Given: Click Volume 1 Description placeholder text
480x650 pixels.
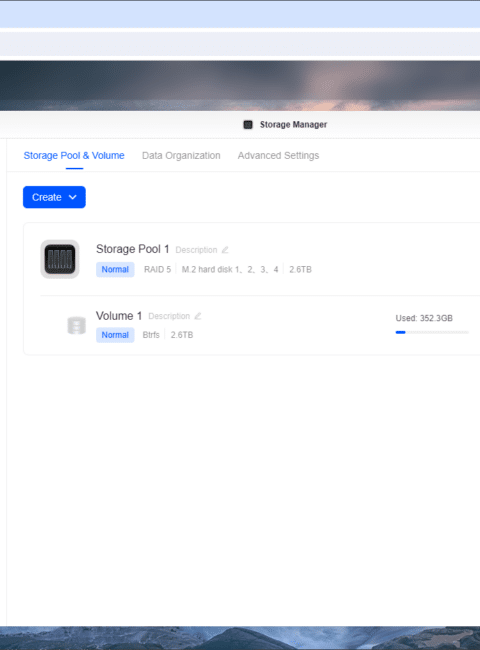Looking at the screenshot, I should click(169, 316).
